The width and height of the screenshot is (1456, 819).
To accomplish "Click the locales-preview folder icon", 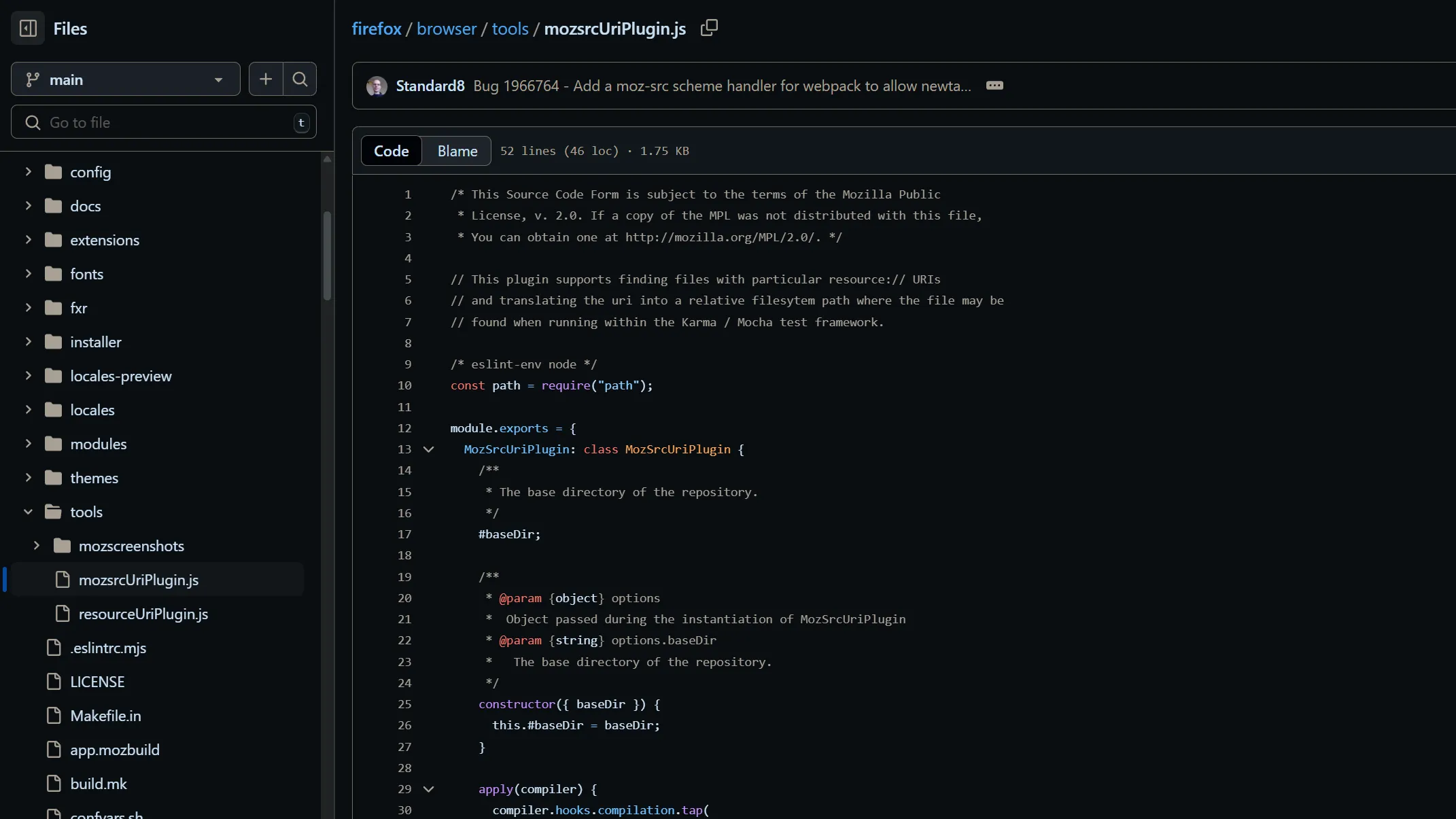I will click(53, 376).
